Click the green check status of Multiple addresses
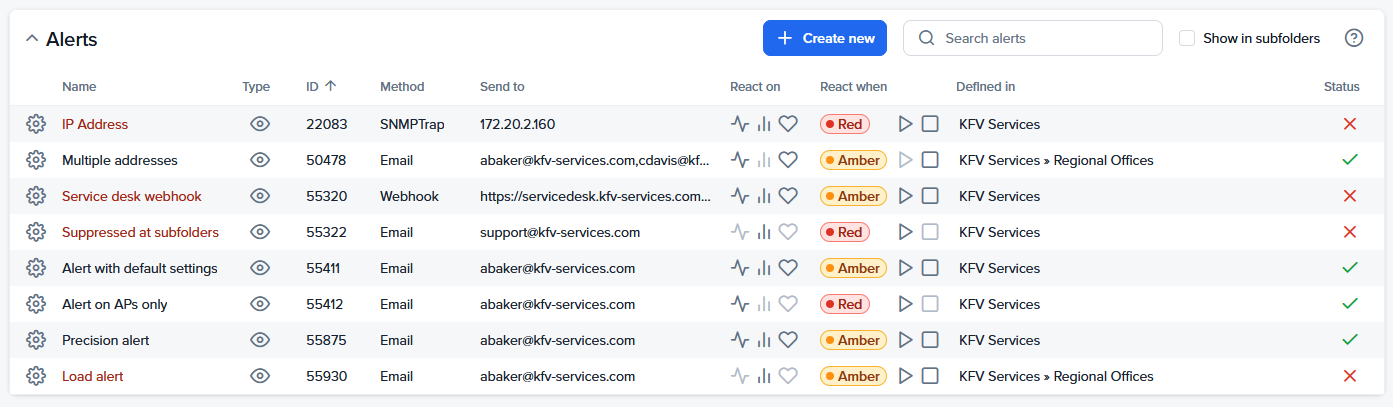 click(1350, 160)
